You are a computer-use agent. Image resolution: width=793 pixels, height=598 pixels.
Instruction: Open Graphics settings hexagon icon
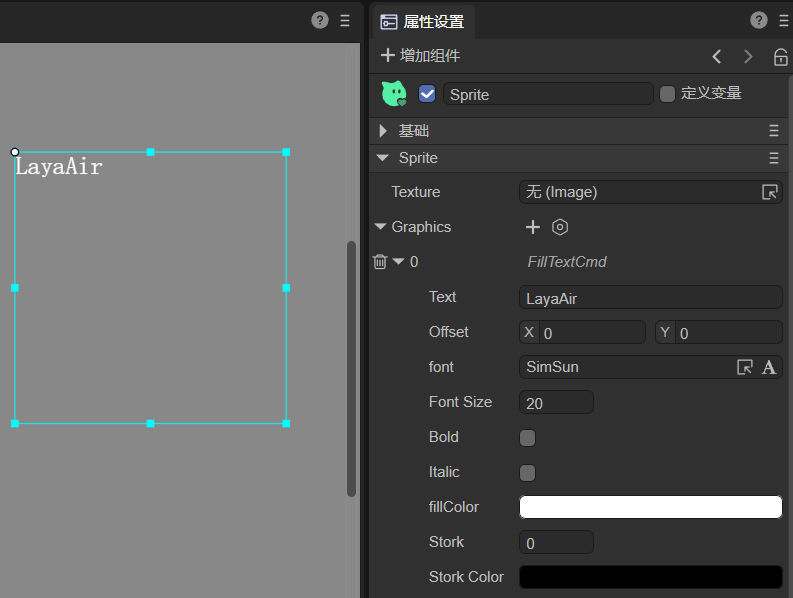click(x=560, y=227)
